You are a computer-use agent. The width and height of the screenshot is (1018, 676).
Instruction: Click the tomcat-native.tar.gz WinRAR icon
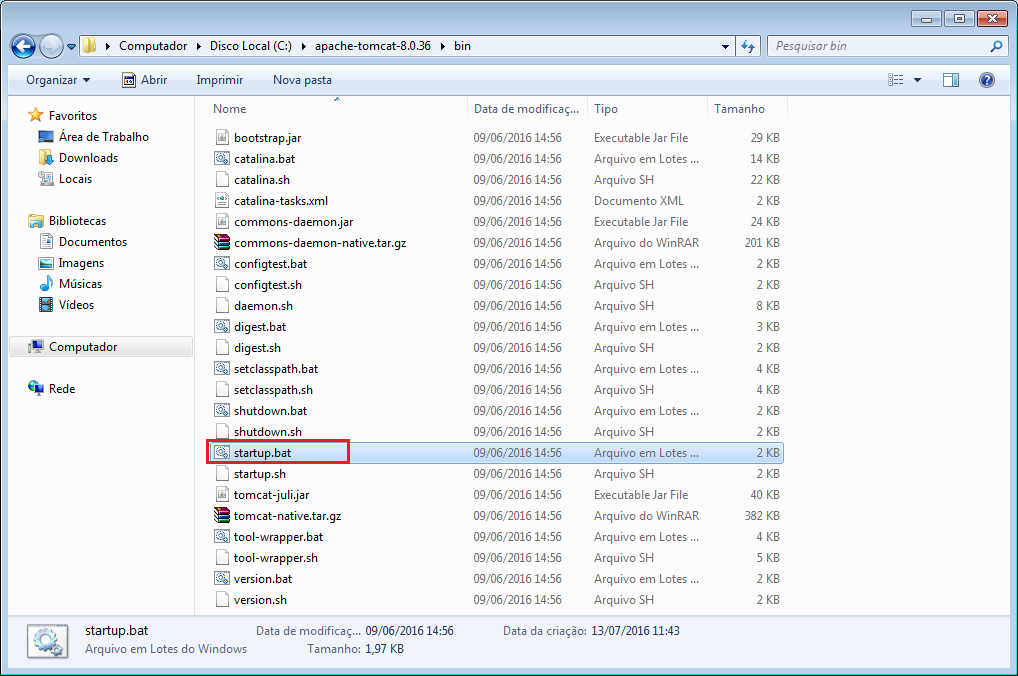point(222,516)
